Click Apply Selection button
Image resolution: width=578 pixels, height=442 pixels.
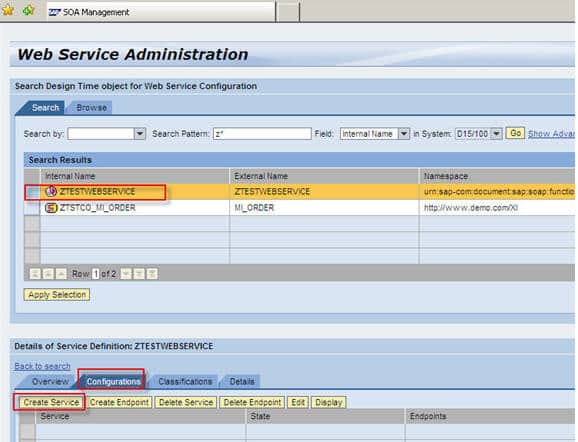click(57, 295)
